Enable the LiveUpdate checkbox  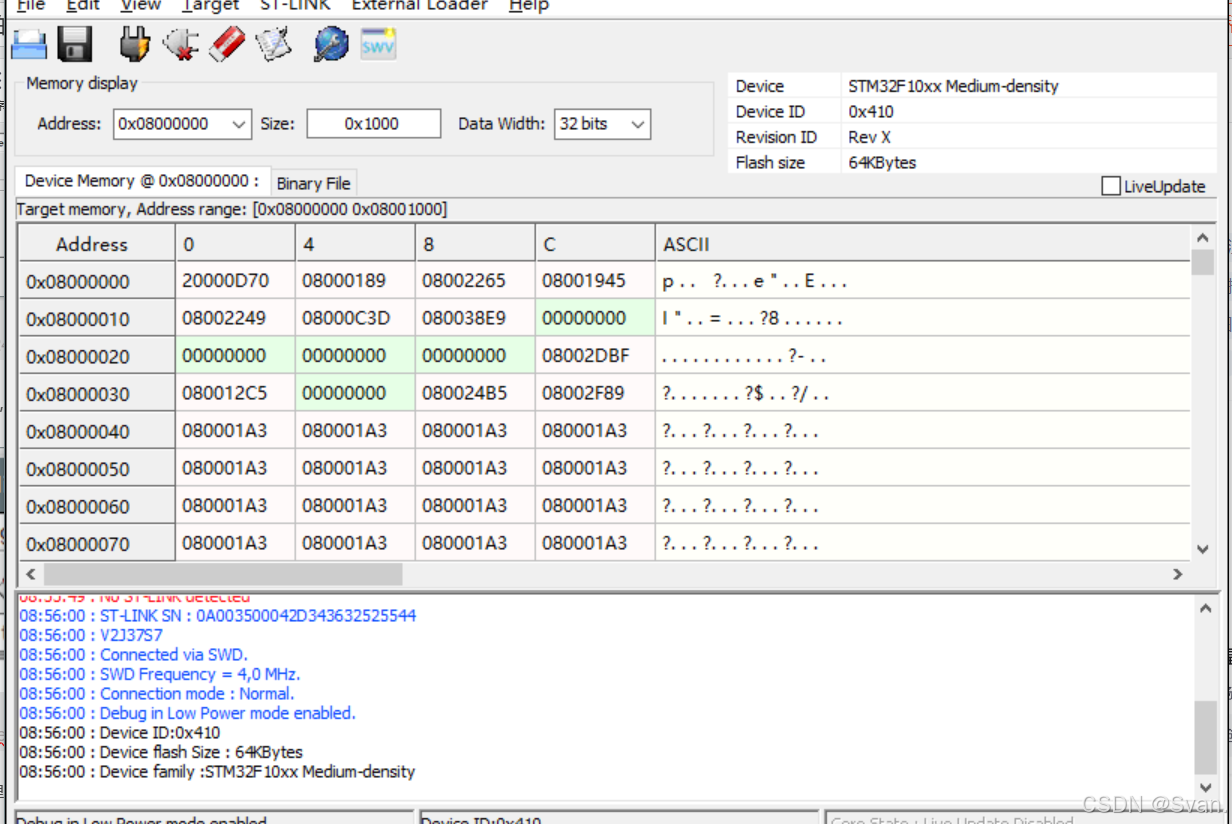coord(1110,186)
